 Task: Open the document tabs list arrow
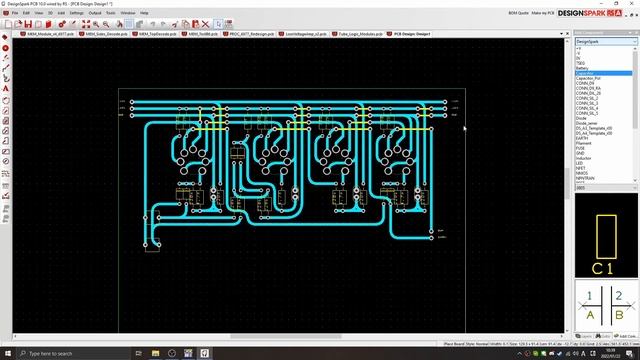(x=561, y=34)
